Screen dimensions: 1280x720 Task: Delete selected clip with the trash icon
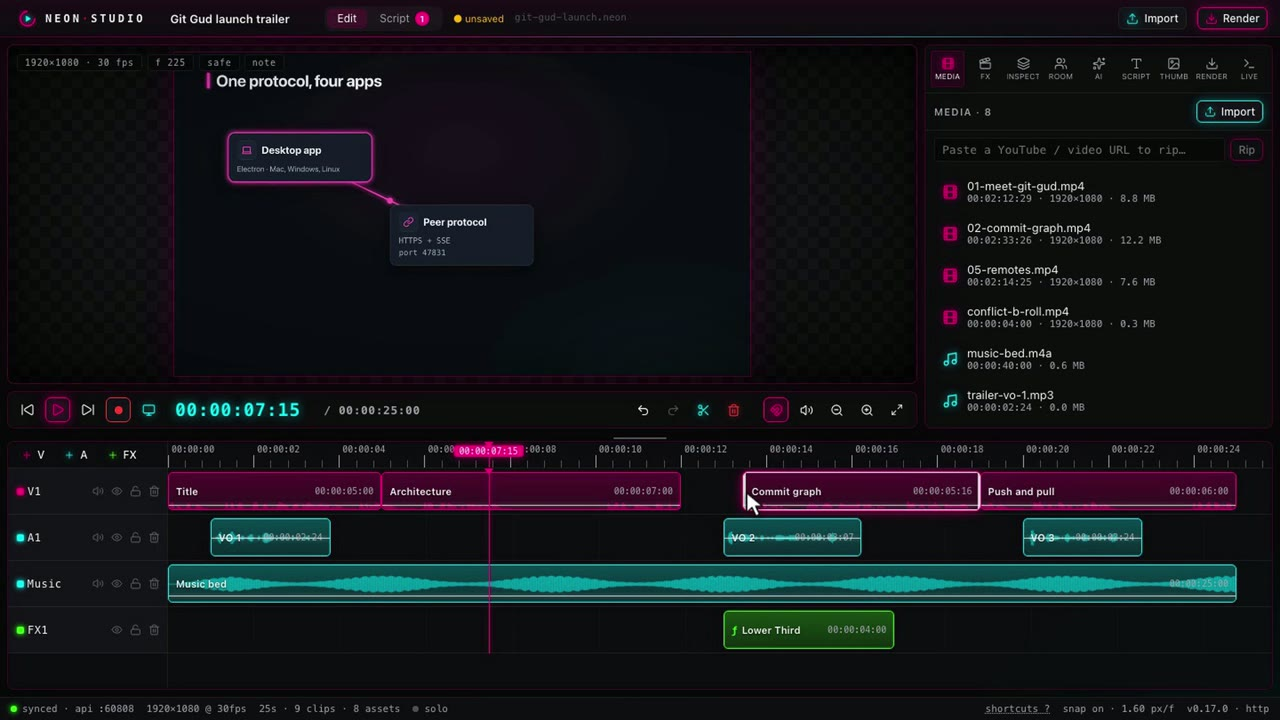[x=733, y=410]
